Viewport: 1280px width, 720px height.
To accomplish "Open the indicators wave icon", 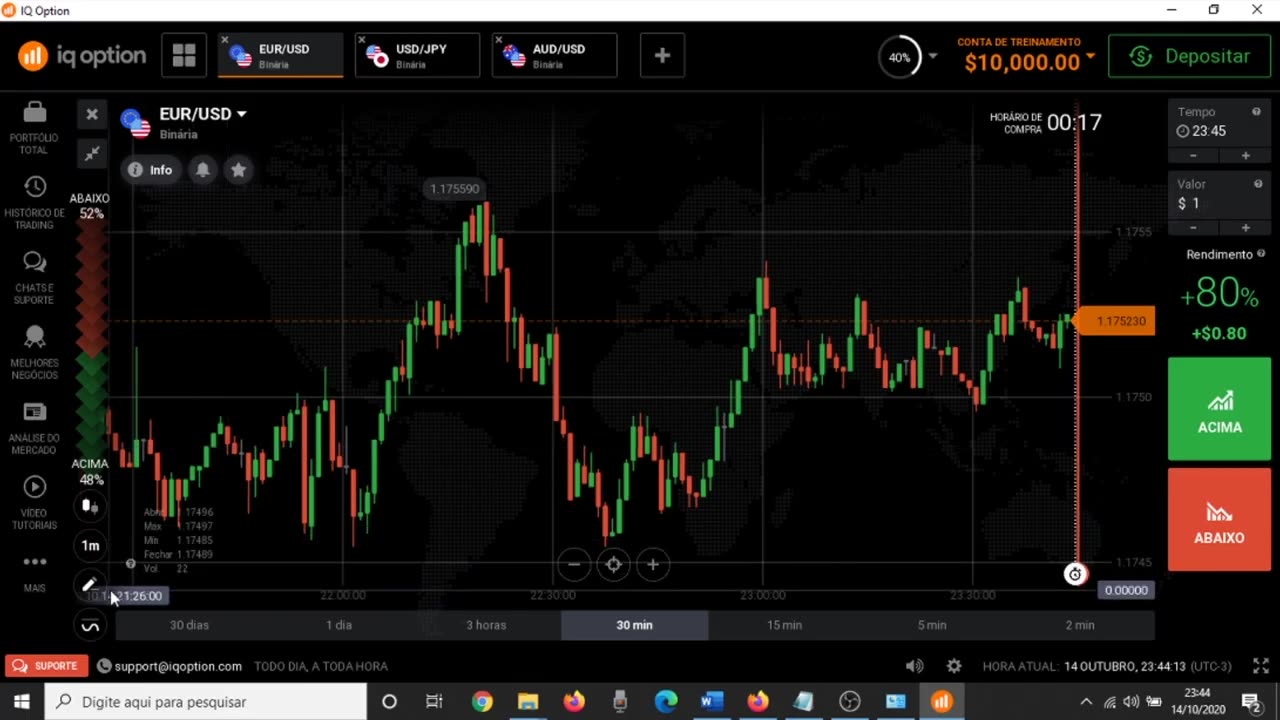I will coord(90,626).
